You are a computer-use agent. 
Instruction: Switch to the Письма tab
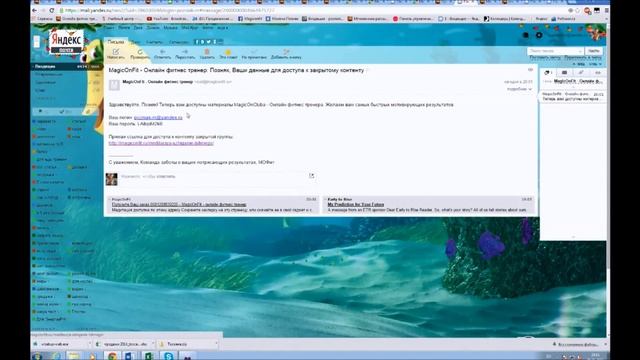click(116, 42)
